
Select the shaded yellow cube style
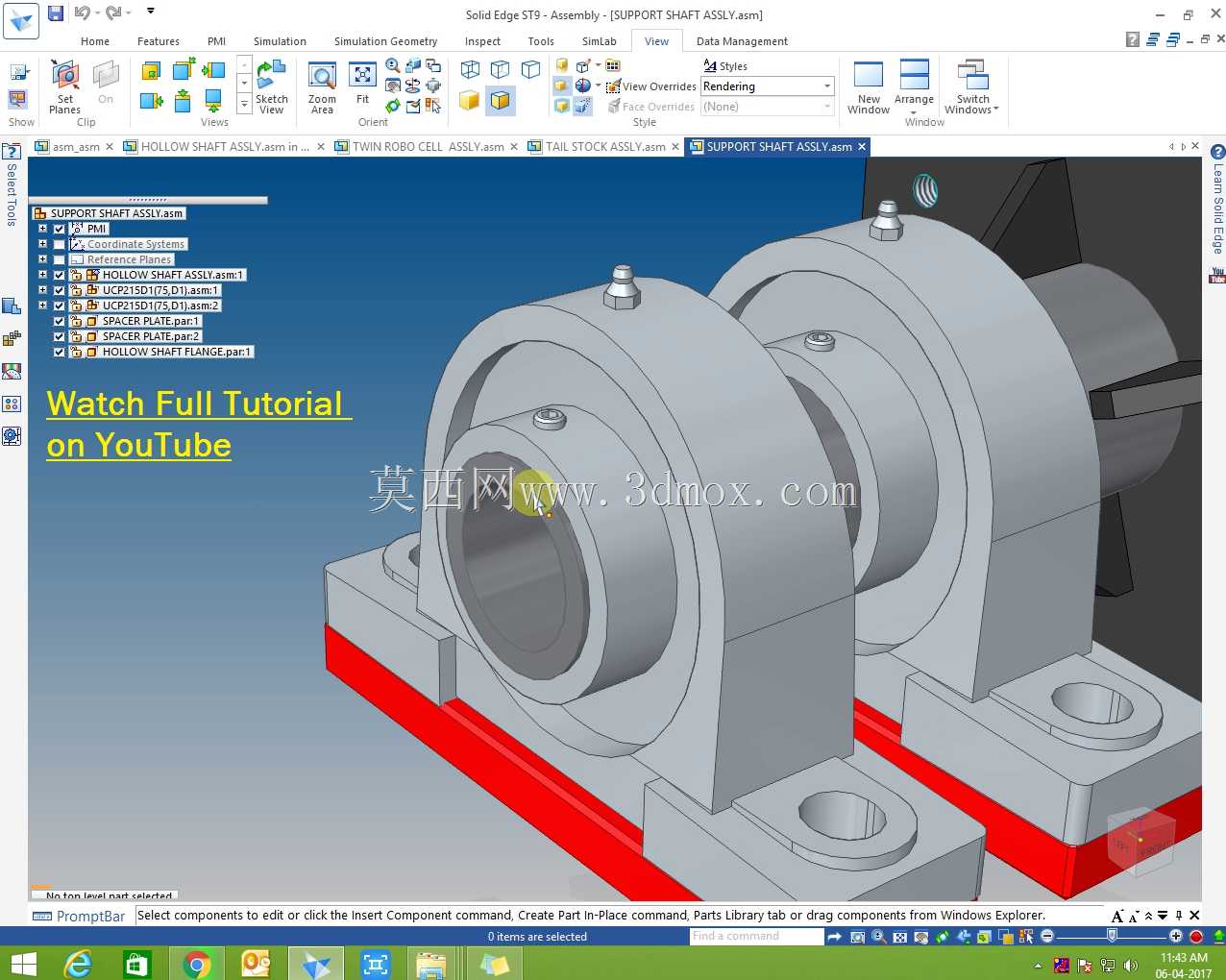469,101
